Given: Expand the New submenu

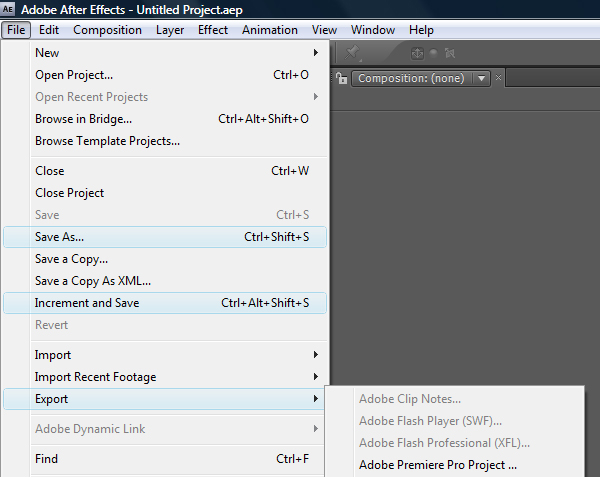Looking at the screenshot, I should tap(165, 53).
